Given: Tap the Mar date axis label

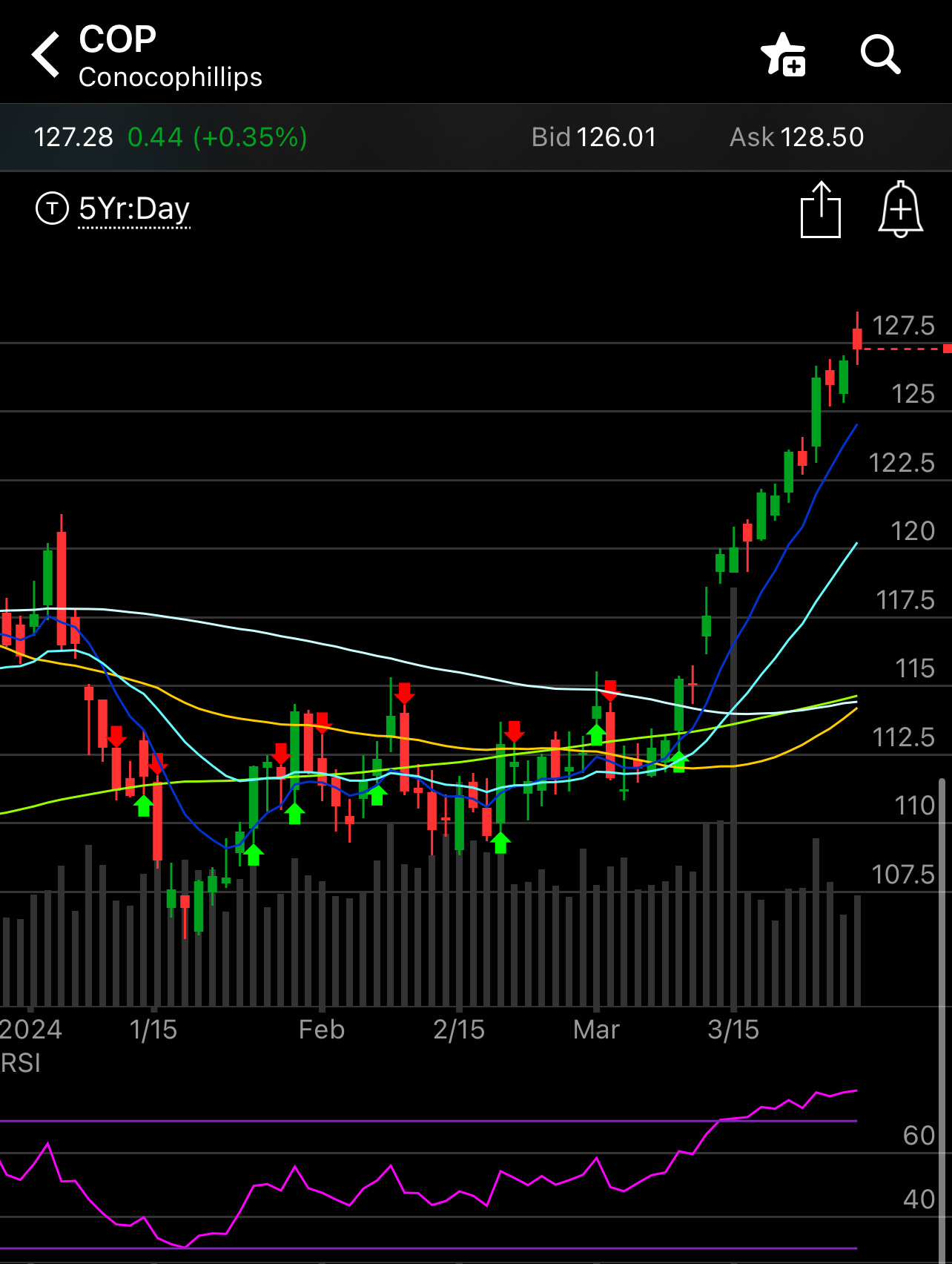Looking at the screenshot, I should click(x=597, y=1030).
